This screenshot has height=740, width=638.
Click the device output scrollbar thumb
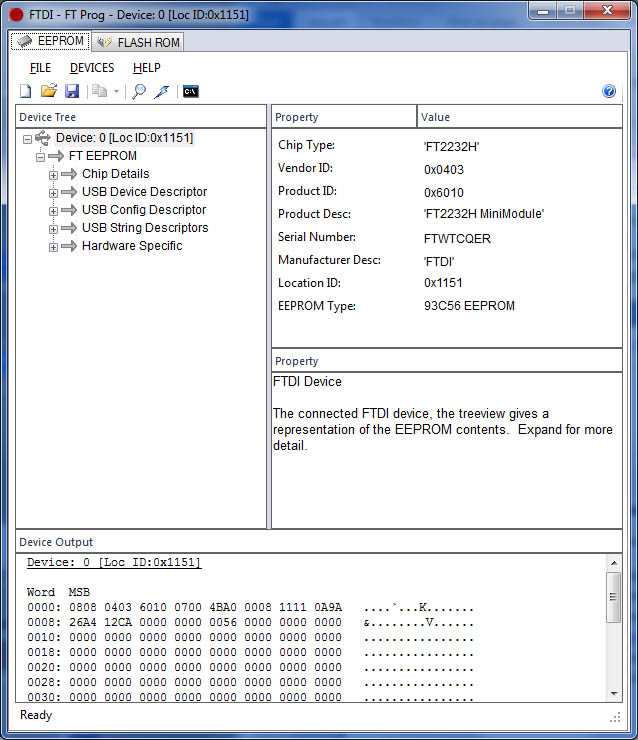point(613,597)
